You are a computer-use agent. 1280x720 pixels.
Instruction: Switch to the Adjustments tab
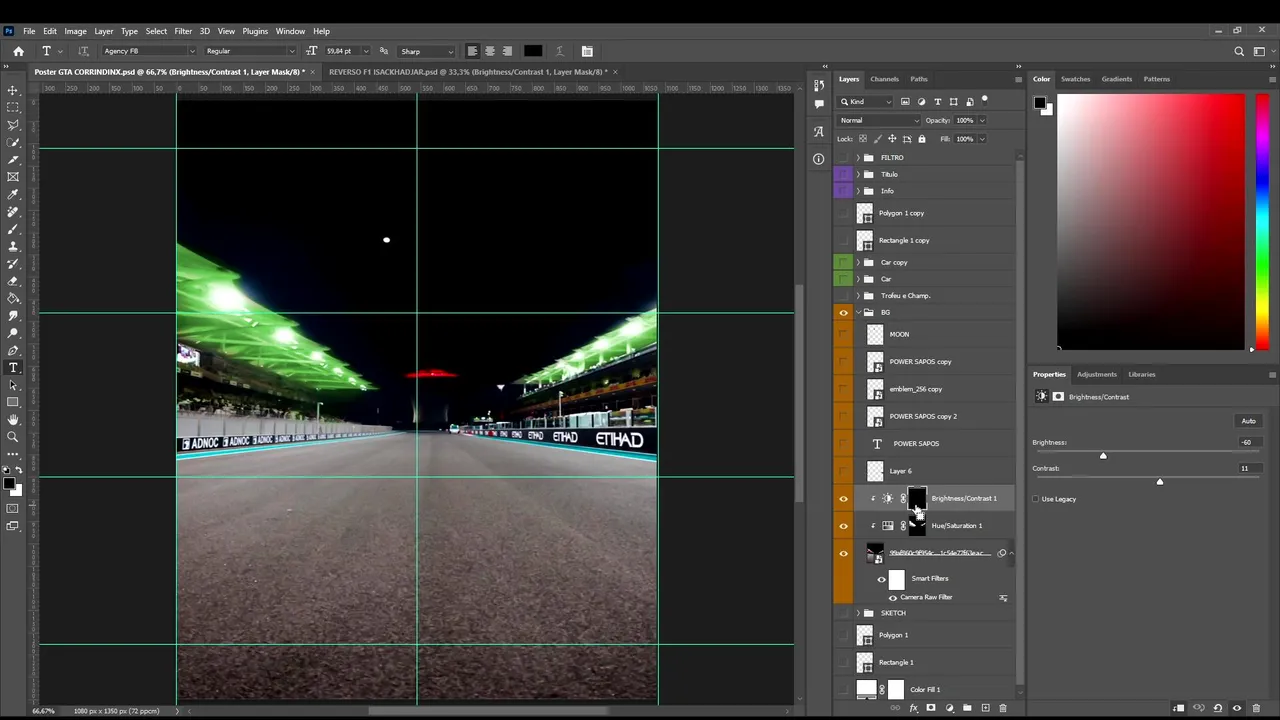1097,374
